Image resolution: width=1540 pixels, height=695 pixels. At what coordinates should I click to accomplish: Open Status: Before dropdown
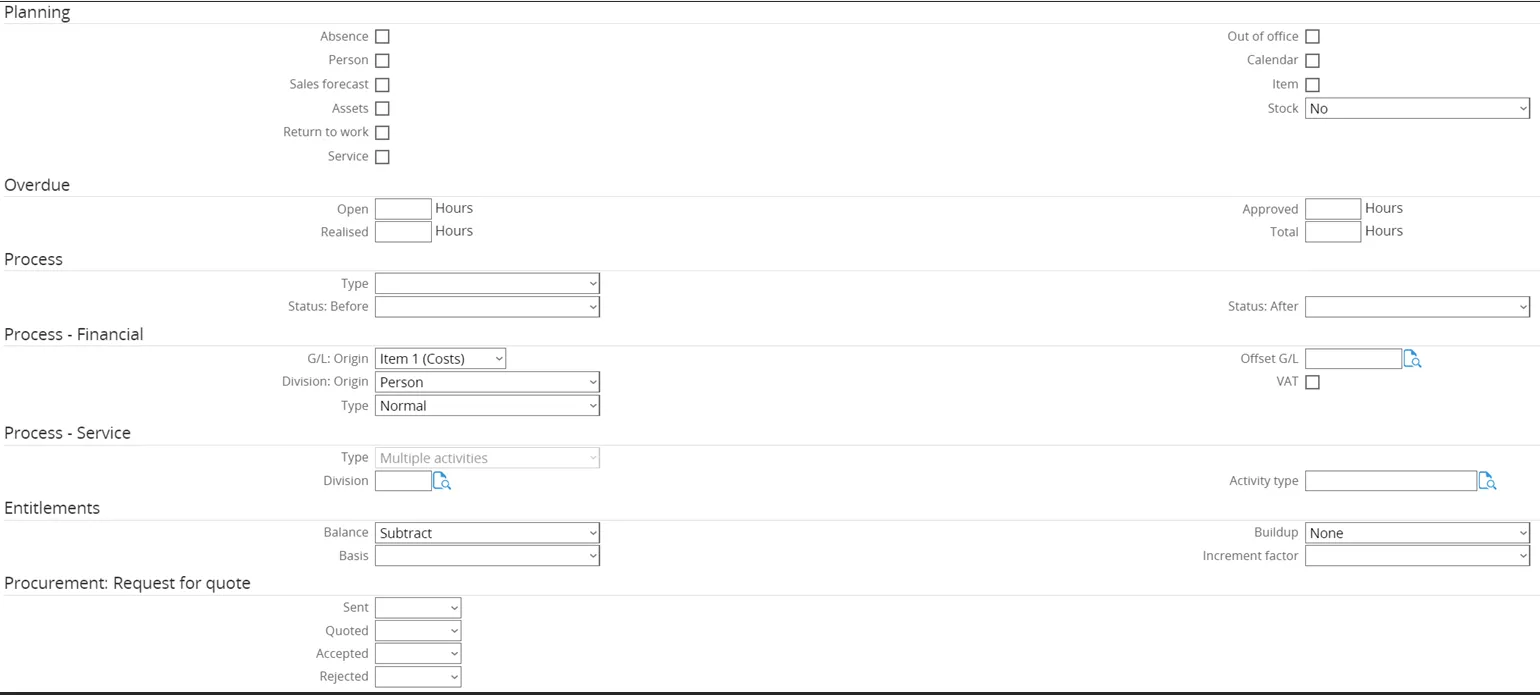coord(487,307)
